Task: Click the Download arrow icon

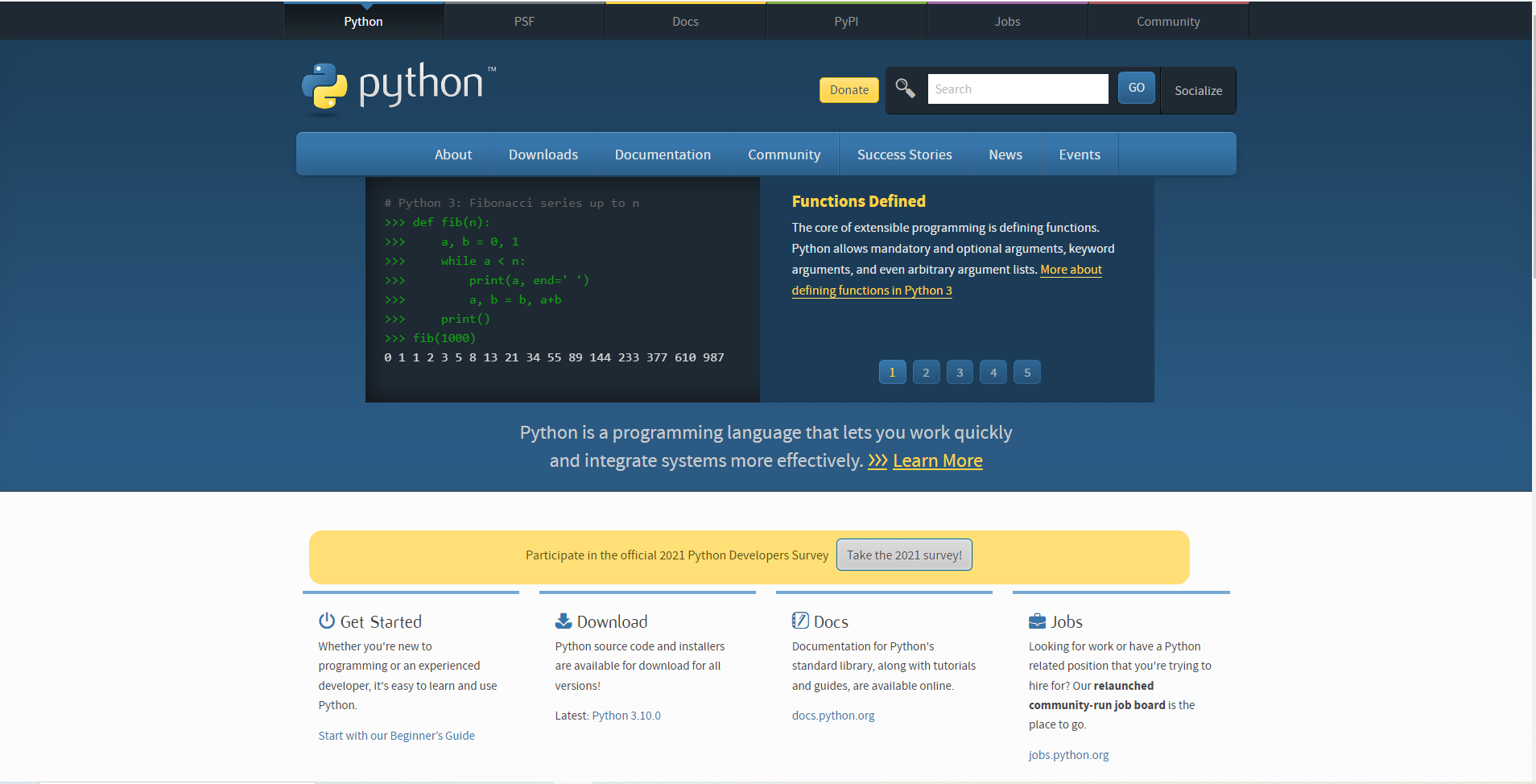Action: click(x=564, y=621)
